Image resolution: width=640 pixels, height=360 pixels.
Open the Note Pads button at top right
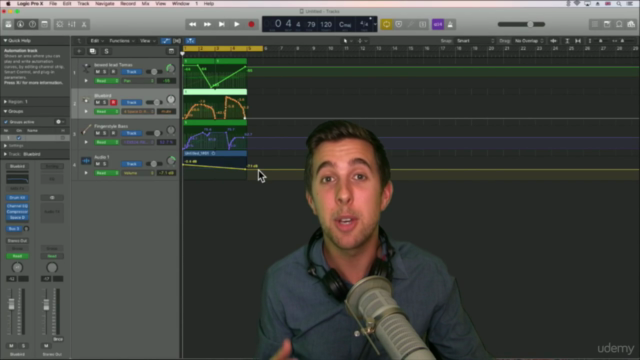click(607, 24)
